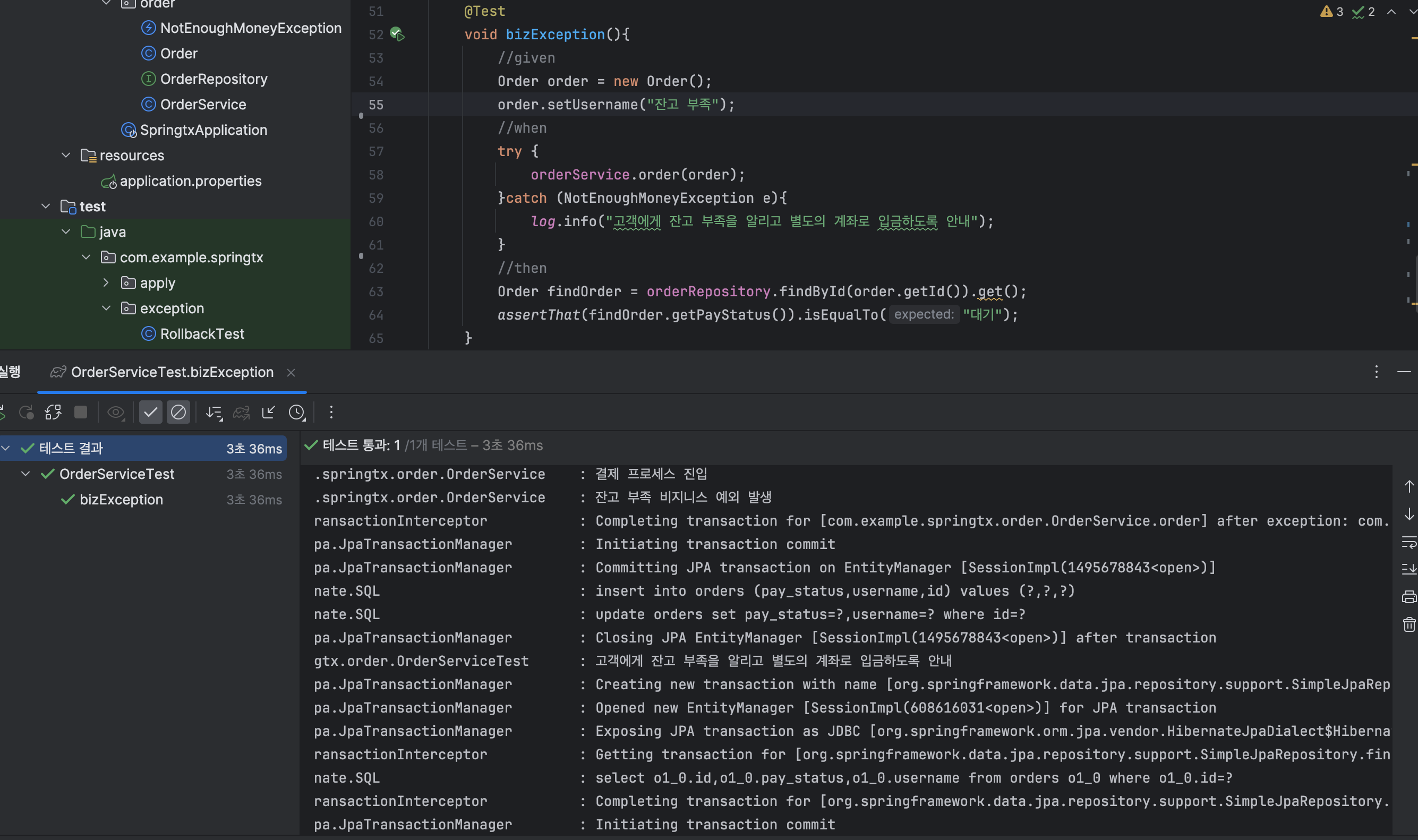
Task: Clear console with trash icon
Action: (1409, 624)
